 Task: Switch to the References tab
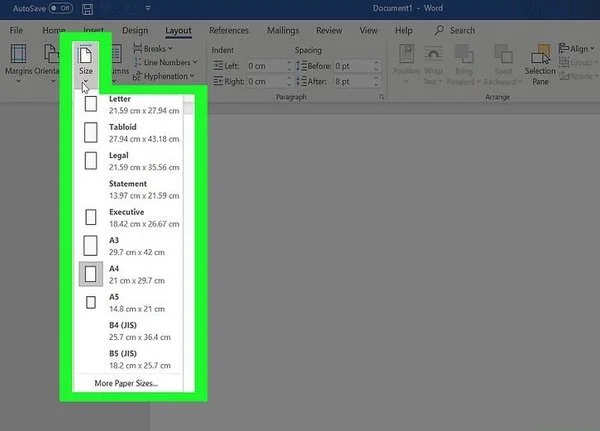[229, 30]
